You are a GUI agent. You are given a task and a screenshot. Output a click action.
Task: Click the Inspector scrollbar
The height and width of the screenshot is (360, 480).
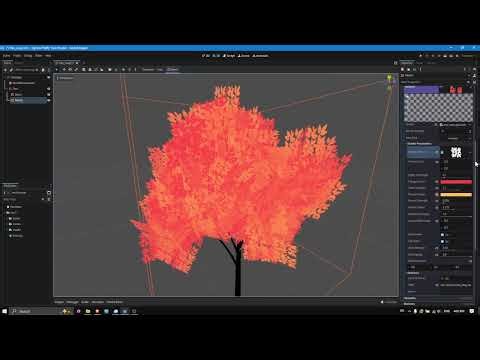[475, 193]
